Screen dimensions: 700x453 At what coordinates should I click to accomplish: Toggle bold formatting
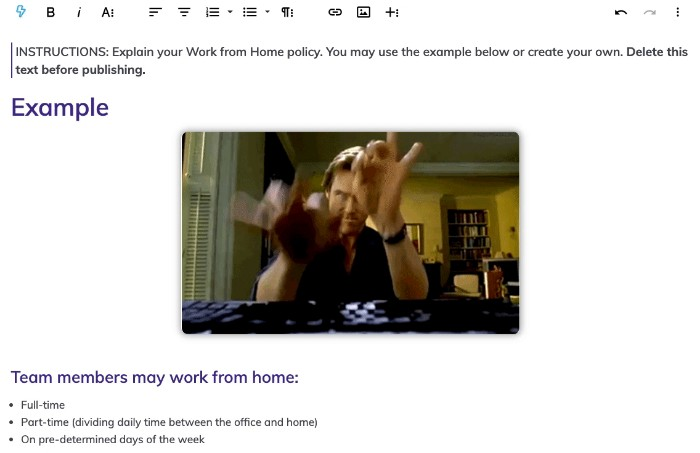coord(50,12)
